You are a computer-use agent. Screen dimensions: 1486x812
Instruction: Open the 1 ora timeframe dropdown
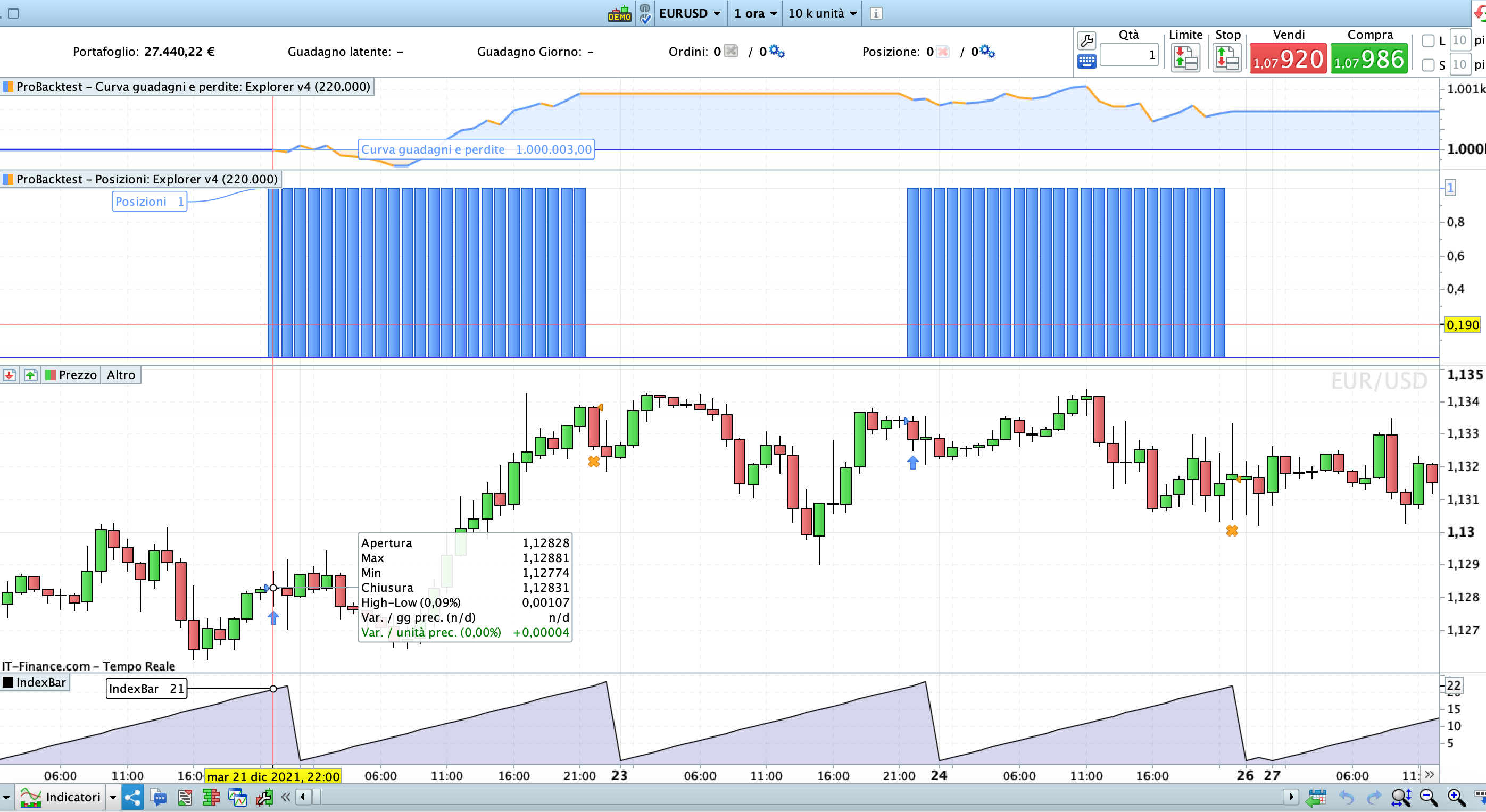755,13
